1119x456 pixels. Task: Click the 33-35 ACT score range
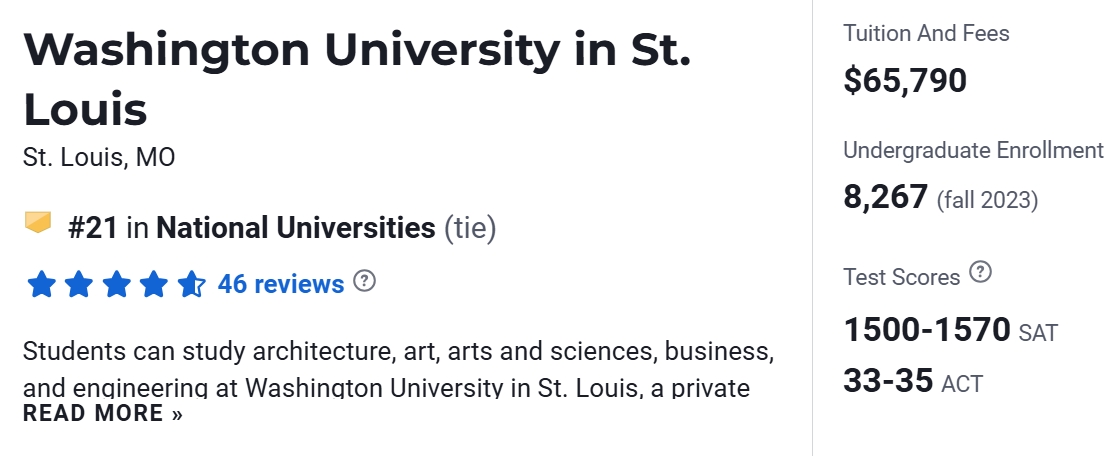pos(888,380)
